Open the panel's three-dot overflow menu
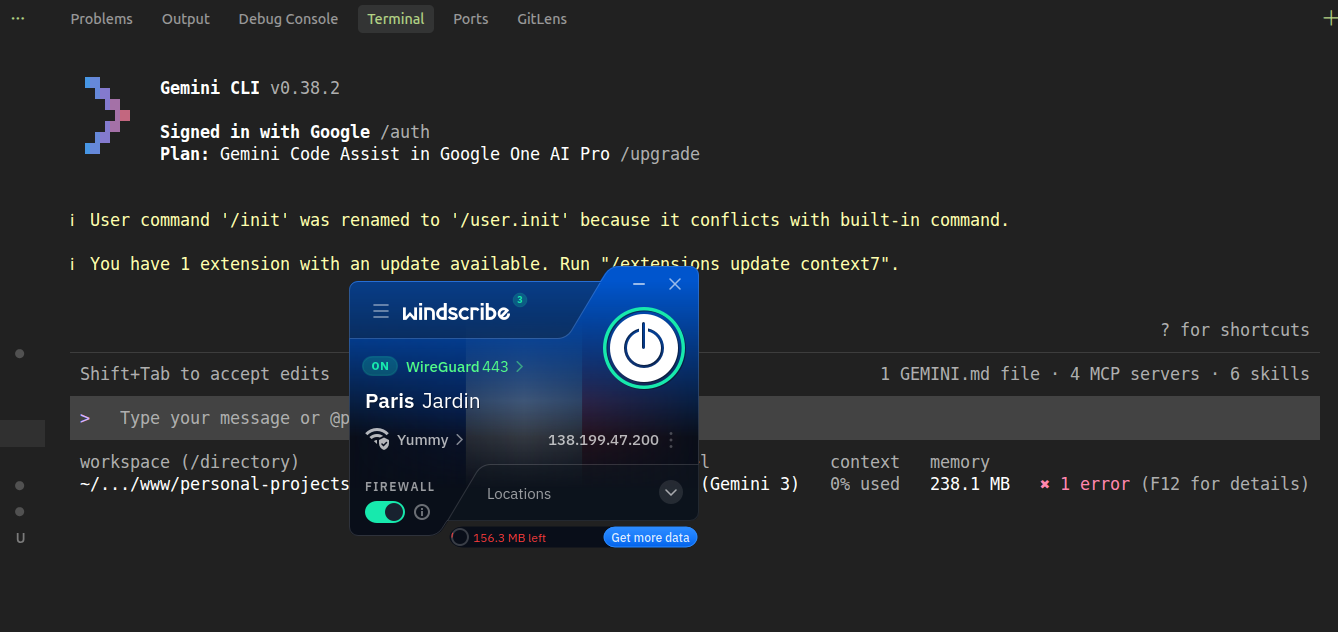Image resolution: width=1338 pixels, height=632 pixels. (x=17, y=18)
